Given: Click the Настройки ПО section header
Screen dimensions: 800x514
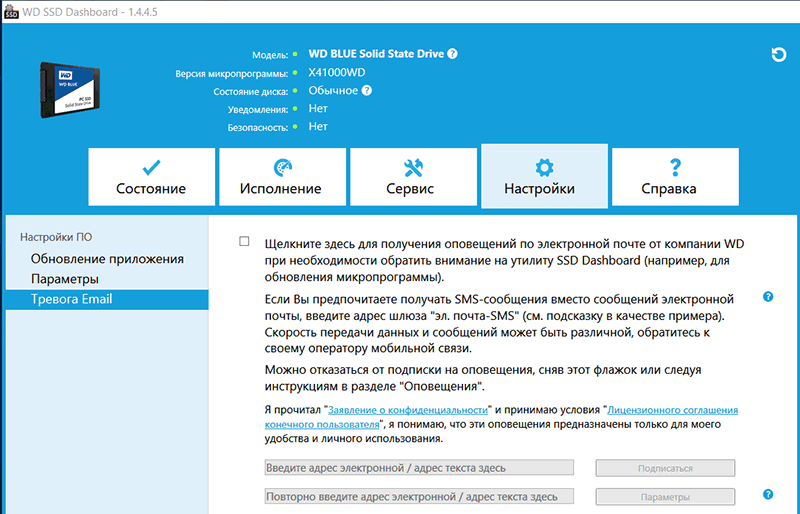Looking at the screenshot, I should pos(56,237).
